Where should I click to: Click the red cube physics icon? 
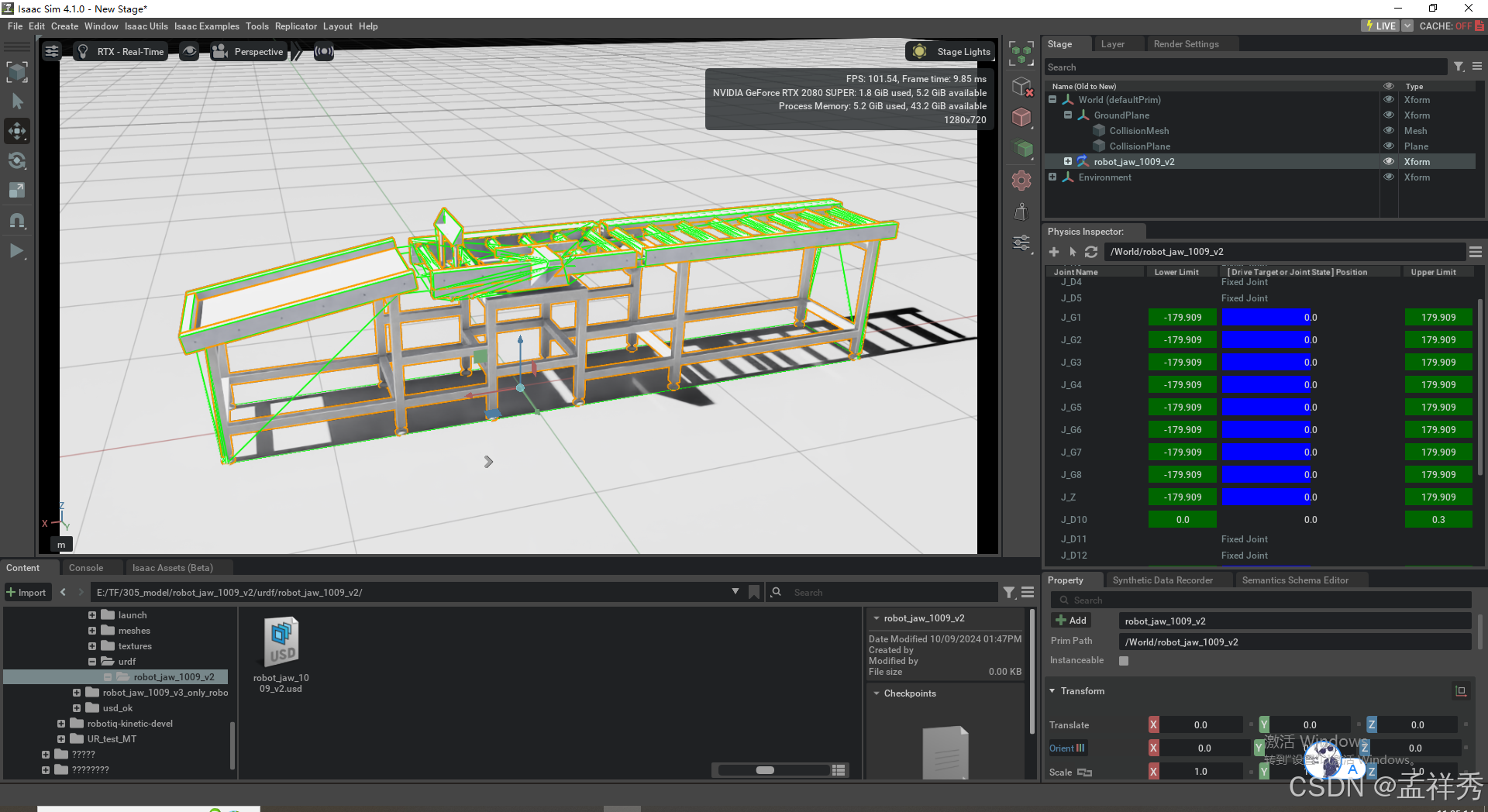coord(1021,117)
